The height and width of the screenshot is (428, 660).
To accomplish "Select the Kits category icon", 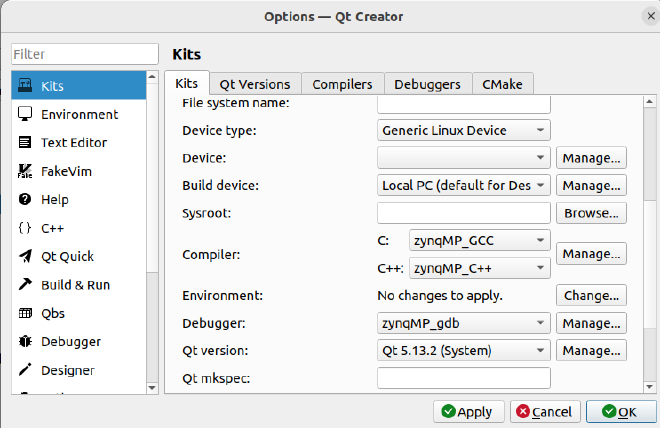I will [25, 86].
